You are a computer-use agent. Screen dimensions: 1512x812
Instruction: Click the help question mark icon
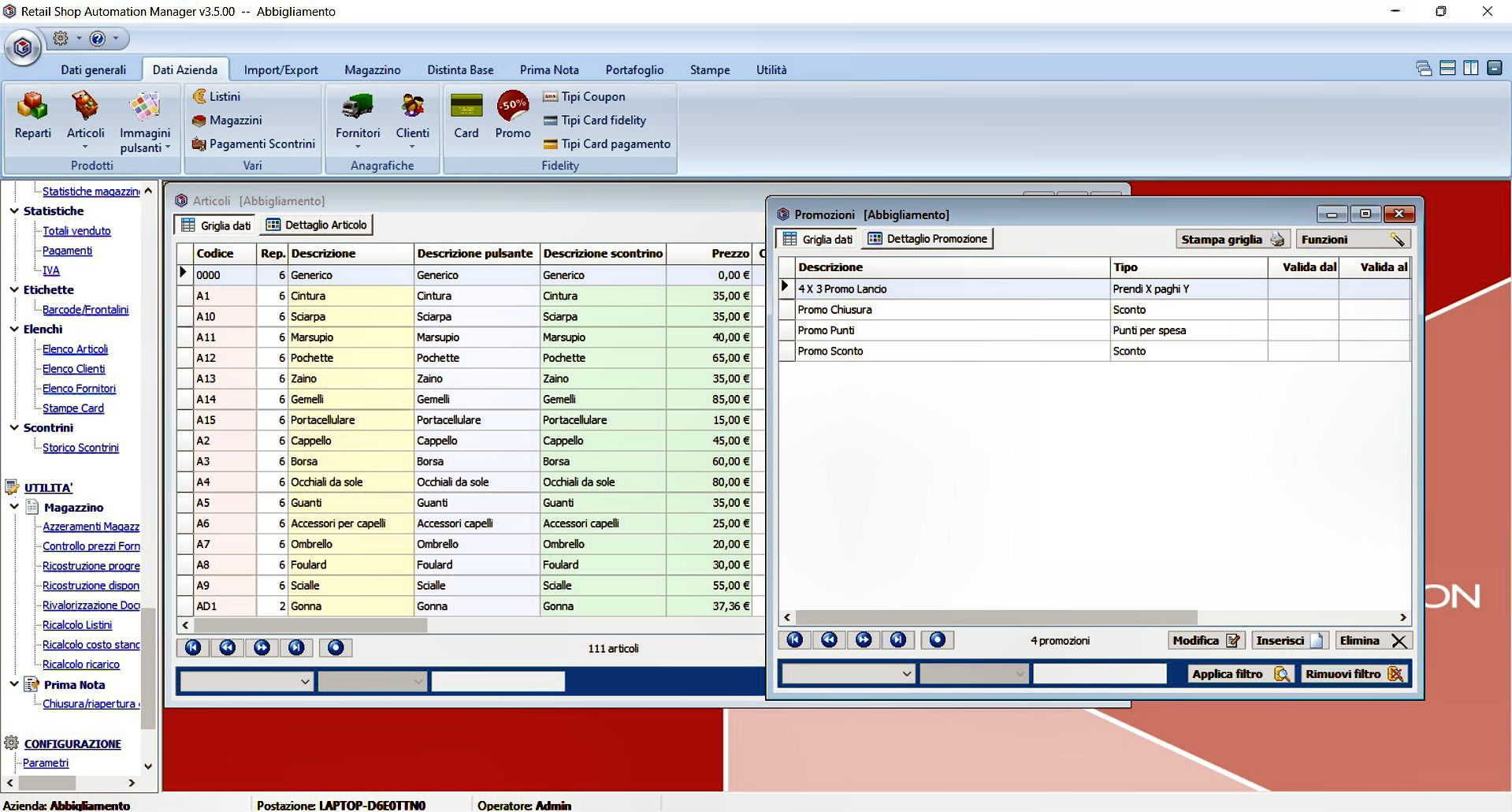(98, 38)
